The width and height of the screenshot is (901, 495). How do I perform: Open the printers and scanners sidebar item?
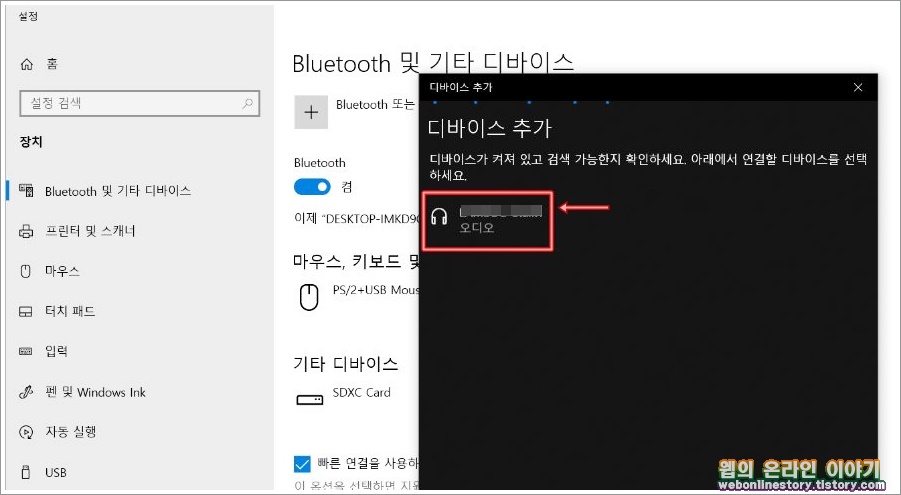(90, 231)
